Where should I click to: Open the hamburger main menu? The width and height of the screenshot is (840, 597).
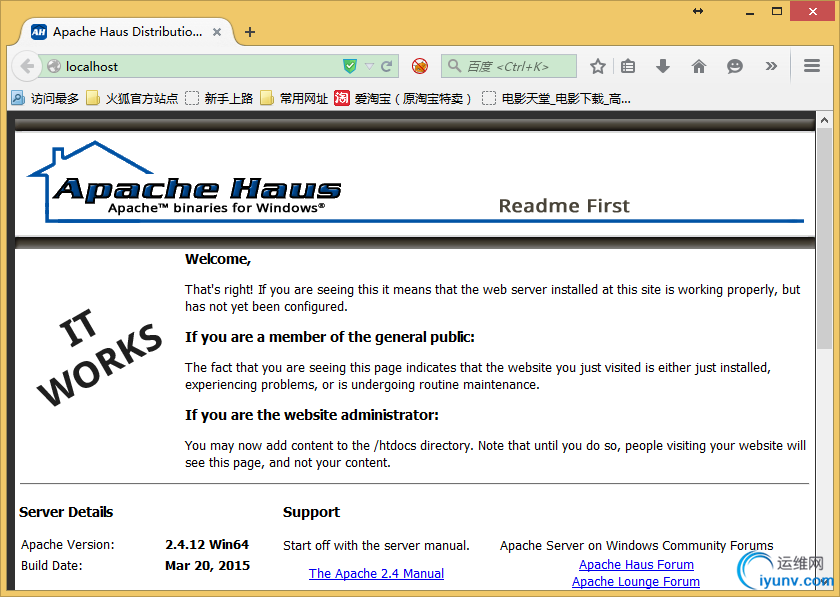point(812,66)
